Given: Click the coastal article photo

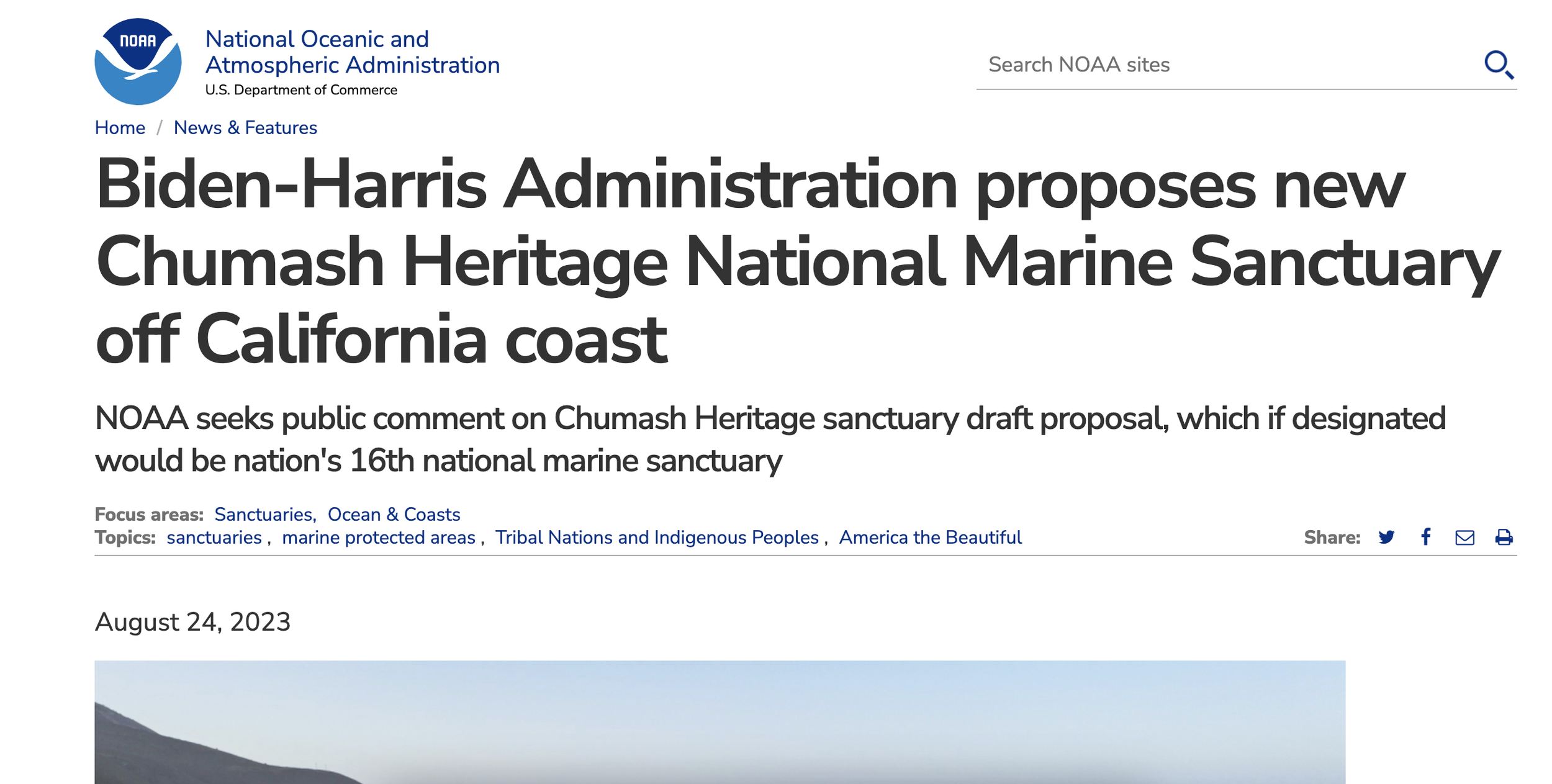Looking at the screenshot, I should pos(720,722).
